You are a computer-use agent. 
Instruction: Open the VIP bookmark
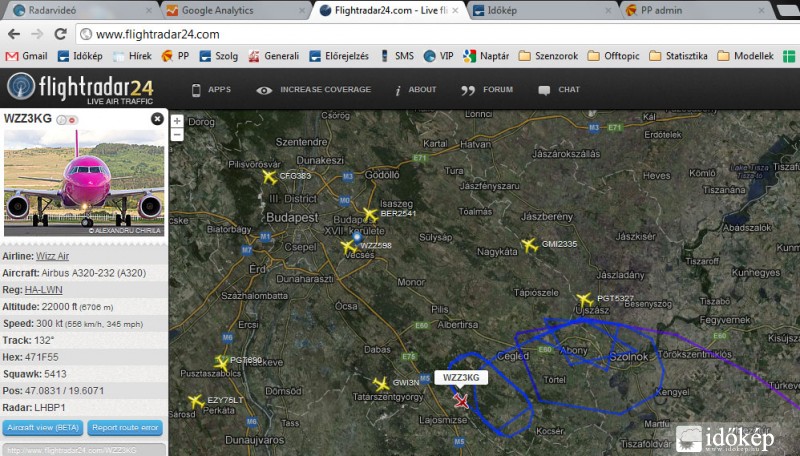[x=439, y=56]
